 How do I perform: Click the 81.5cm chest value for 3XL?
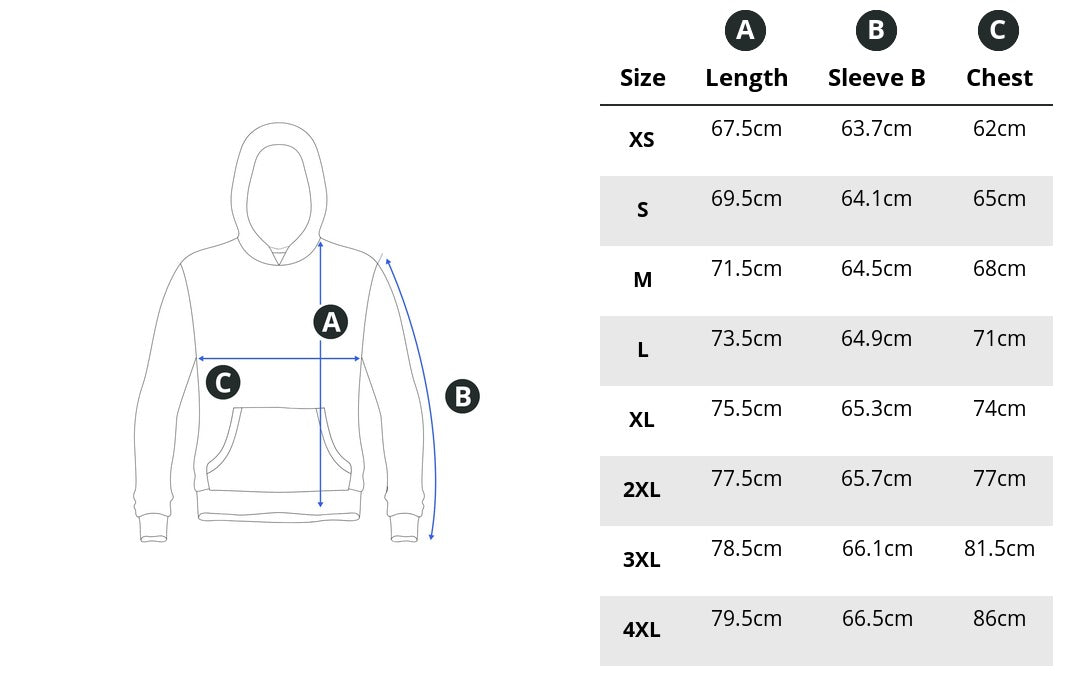tap(999, 549)
